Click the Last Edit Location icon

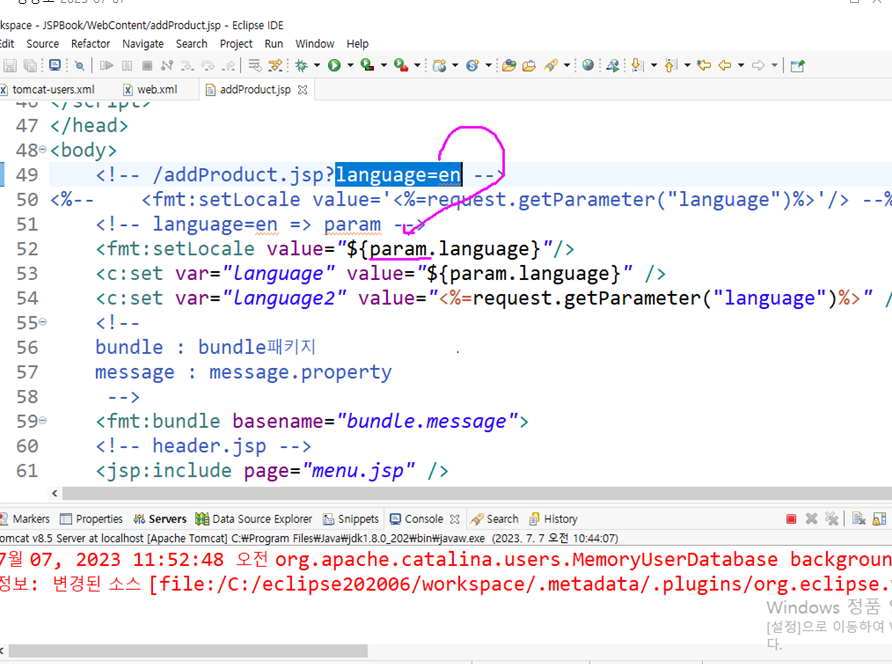coord(704,65)
